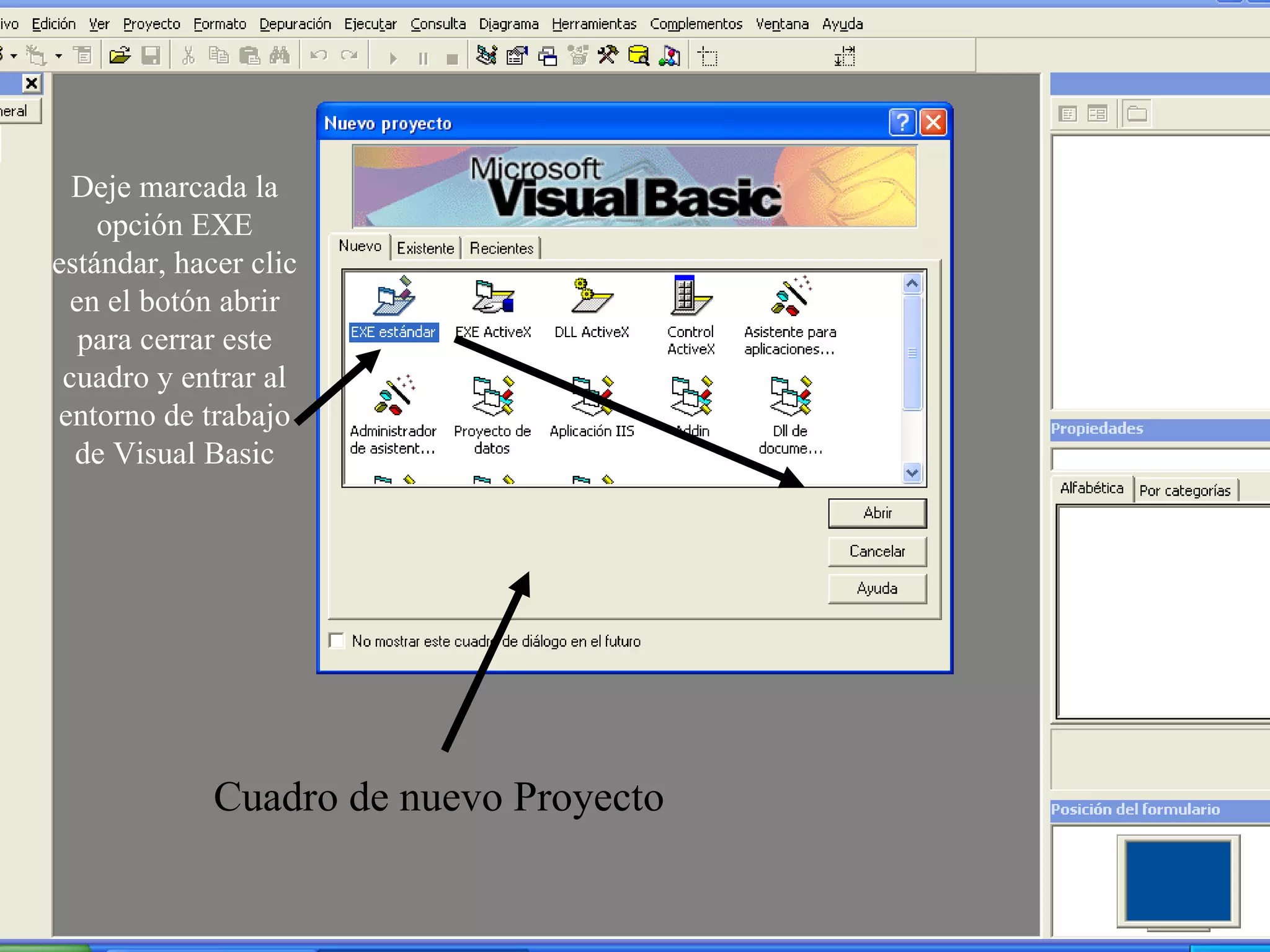1270x952 pixels.
Task: Choose Administrador de asistentes icon
Action: [x=393, y=415]
